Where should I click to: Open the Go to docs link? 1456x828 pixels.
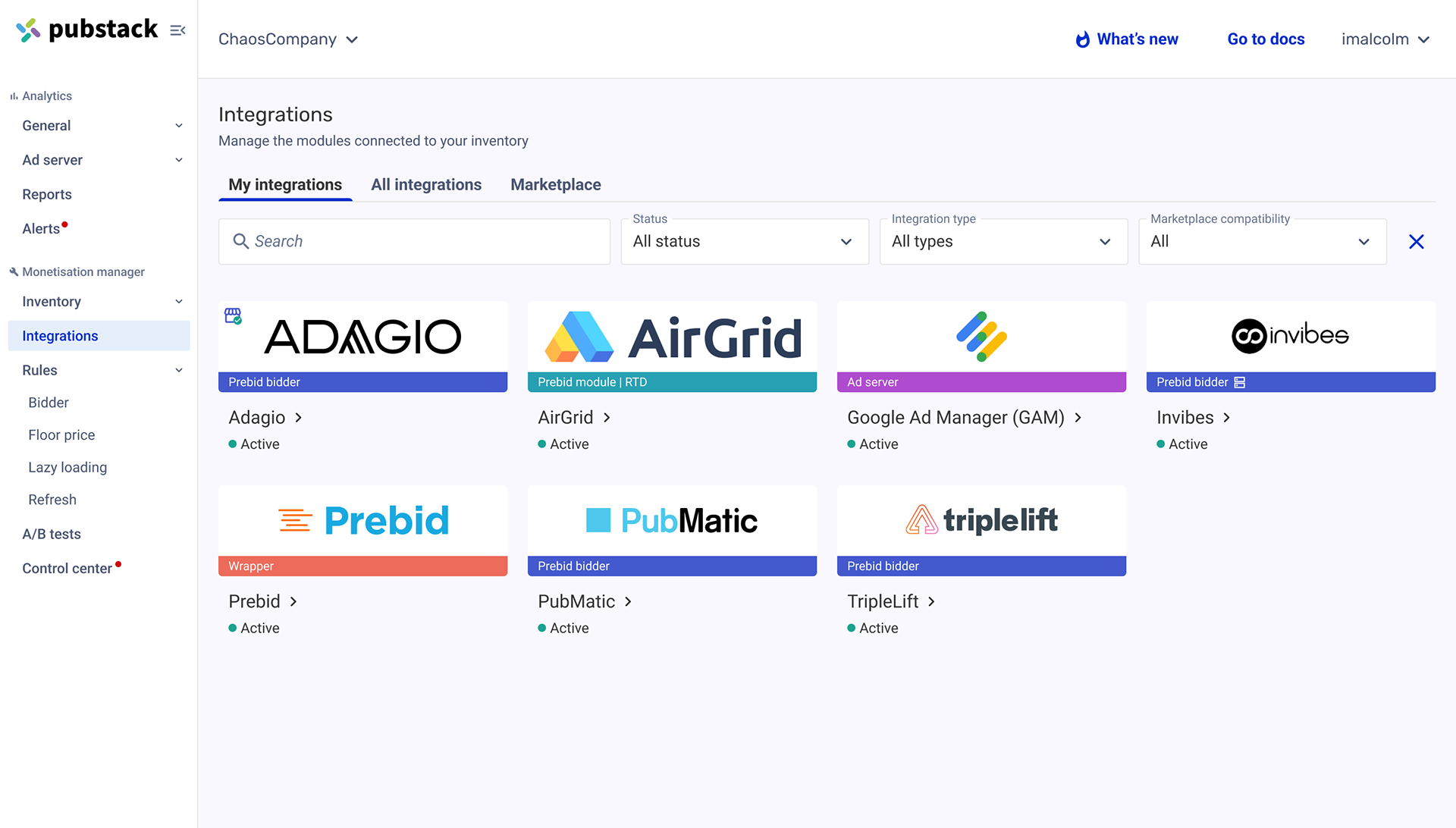[x=1266, y=39]
